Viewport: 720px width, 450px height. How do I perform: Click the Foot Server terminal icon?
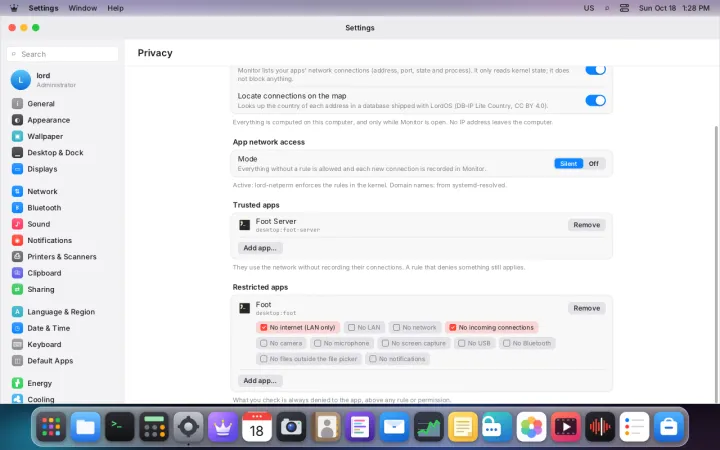tap(245, 225)
